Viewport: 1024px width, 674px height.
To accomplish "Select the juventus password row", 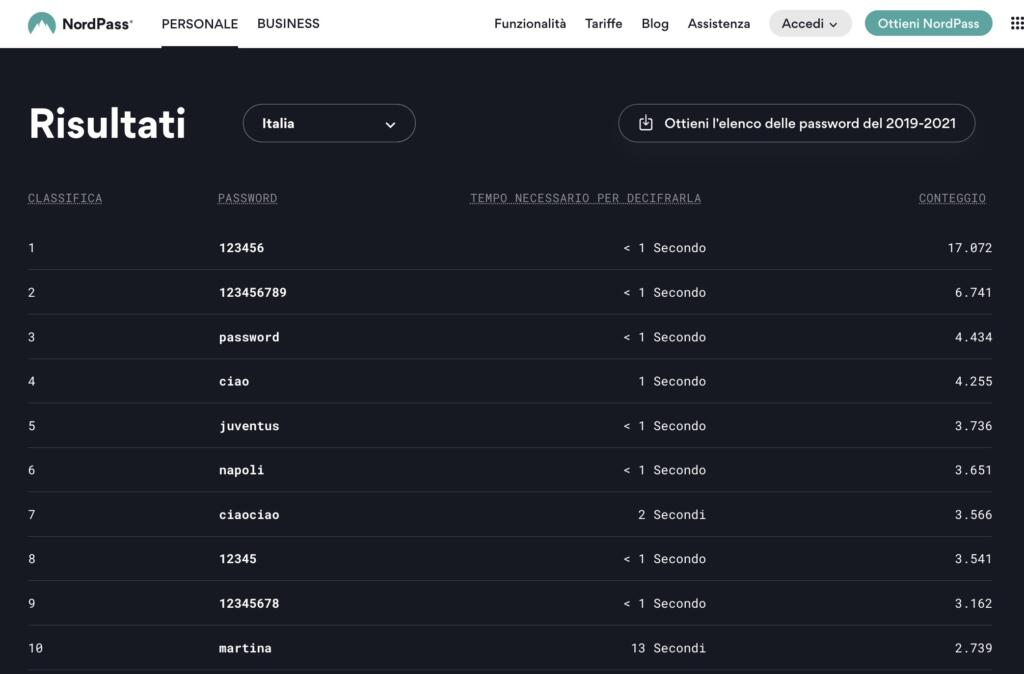I will pos(249,426).
